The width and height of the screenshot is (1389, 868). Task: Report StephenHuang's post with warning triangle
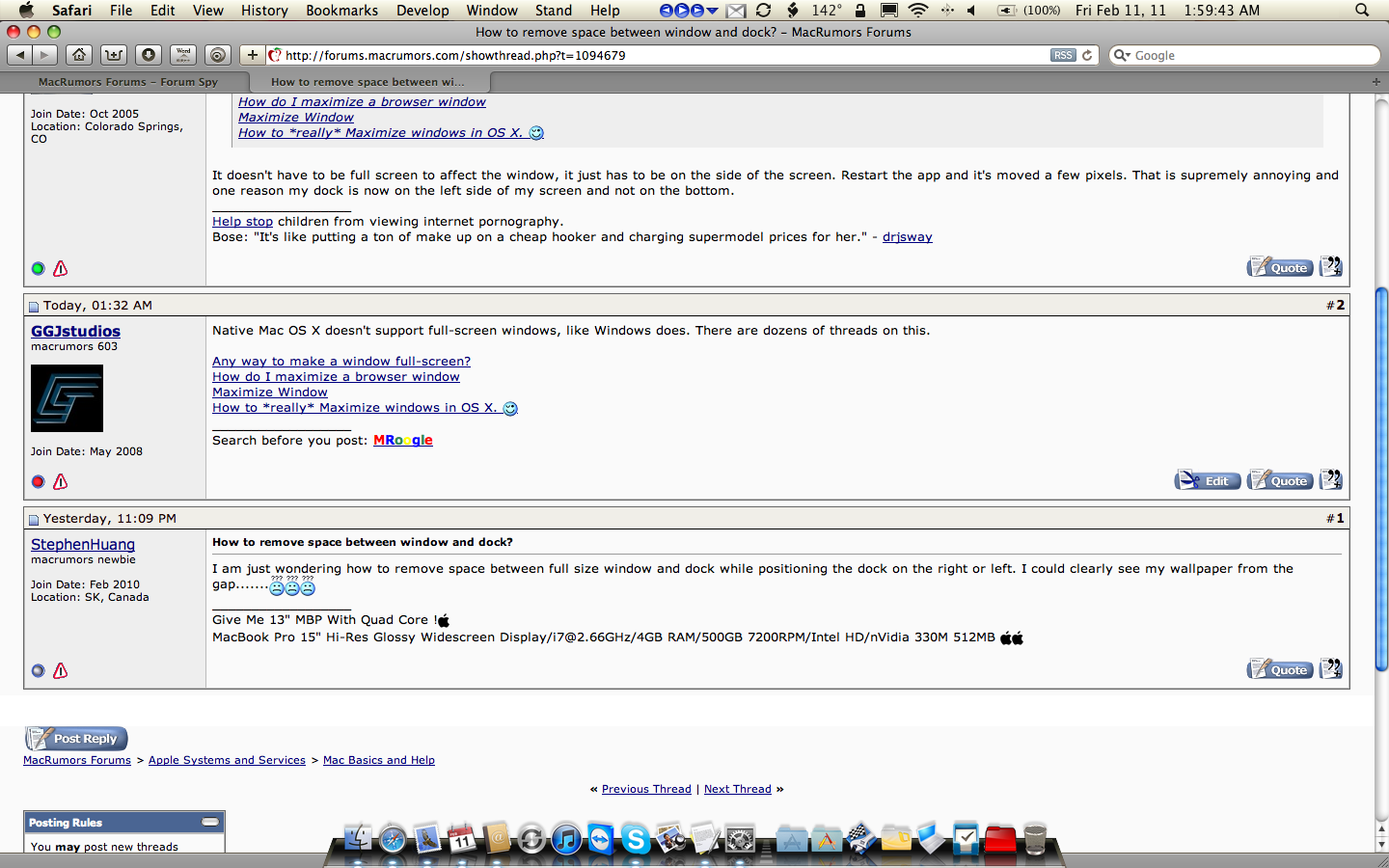pos(61,670)
